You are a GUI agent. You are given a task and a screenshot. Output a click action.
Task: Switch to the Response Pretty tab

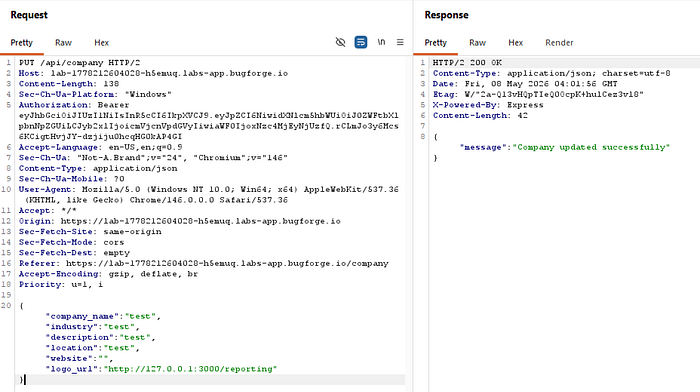435,43
